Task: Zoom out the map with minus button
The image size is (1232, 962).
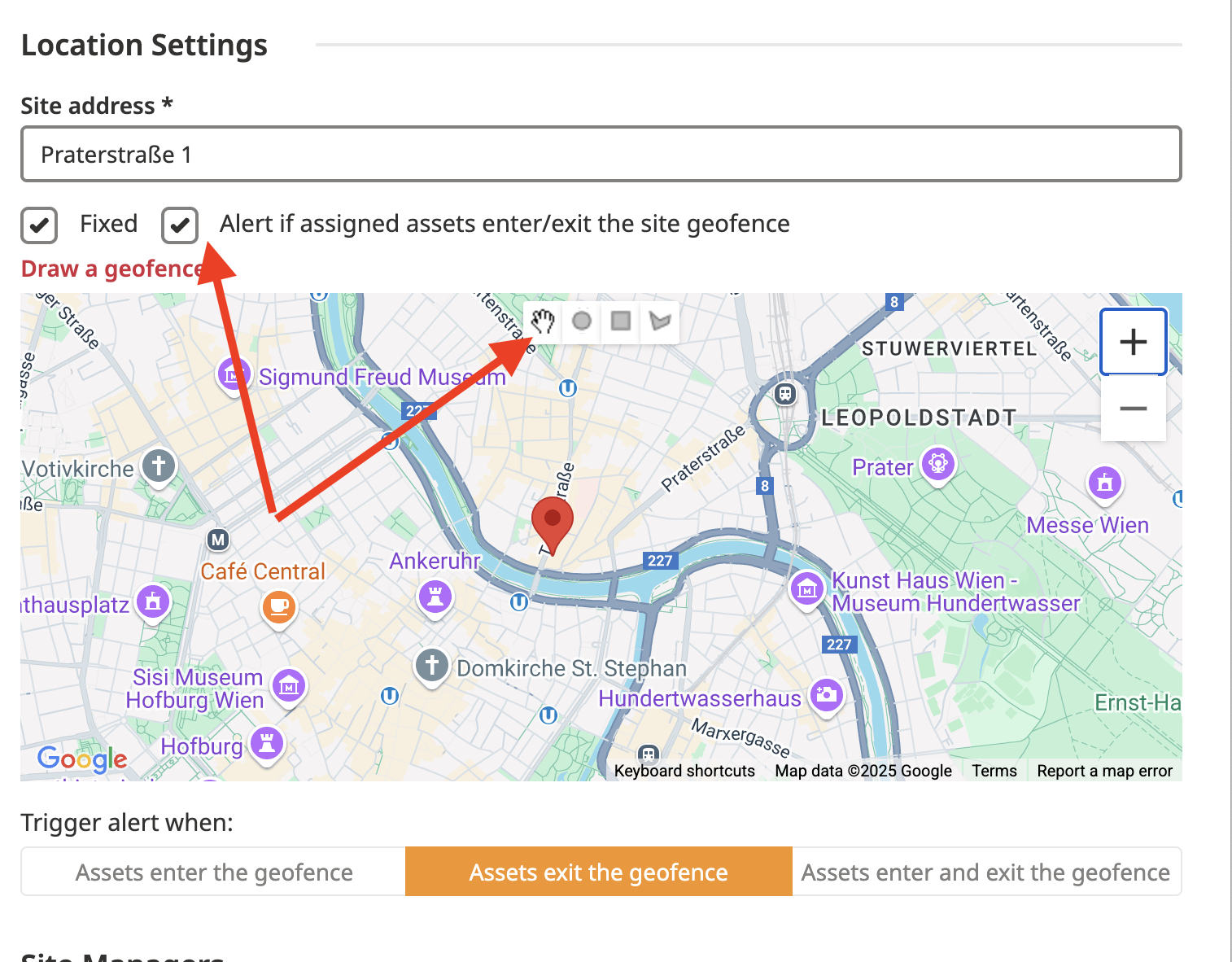Action: click(x=1133, y=409)
